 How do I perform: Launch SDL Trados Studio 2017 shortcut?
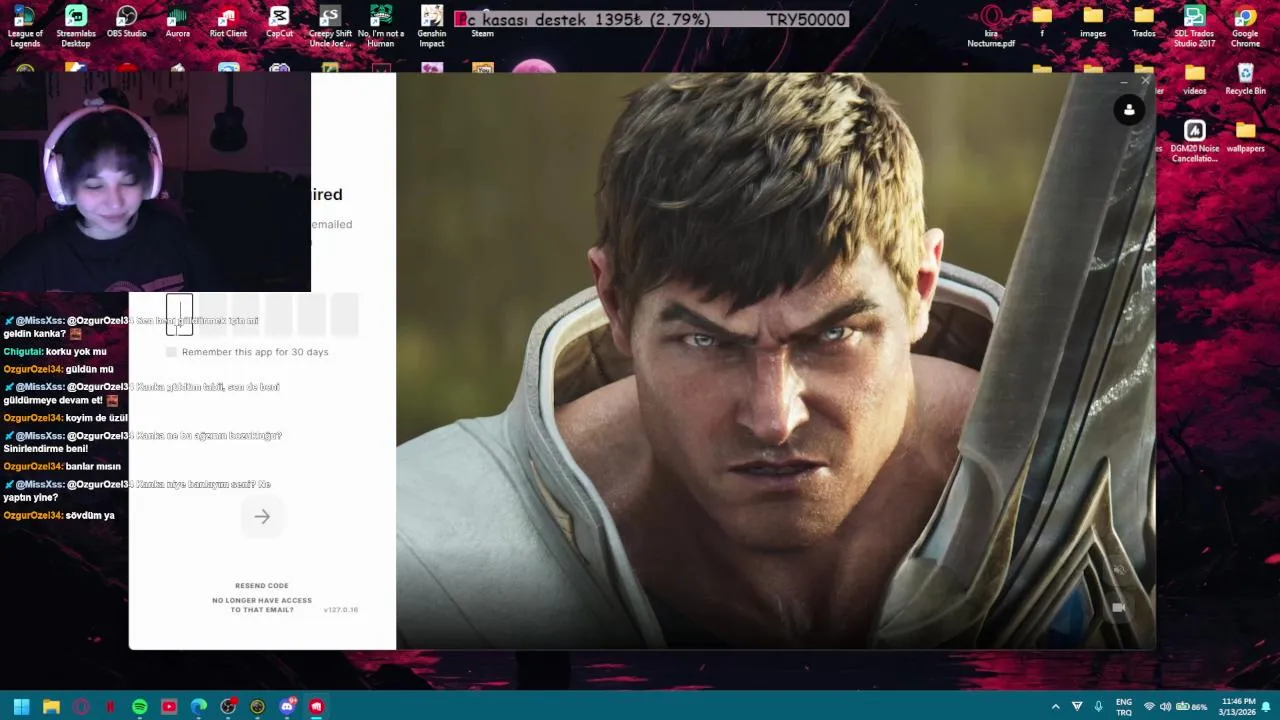tap(1194, 26)
